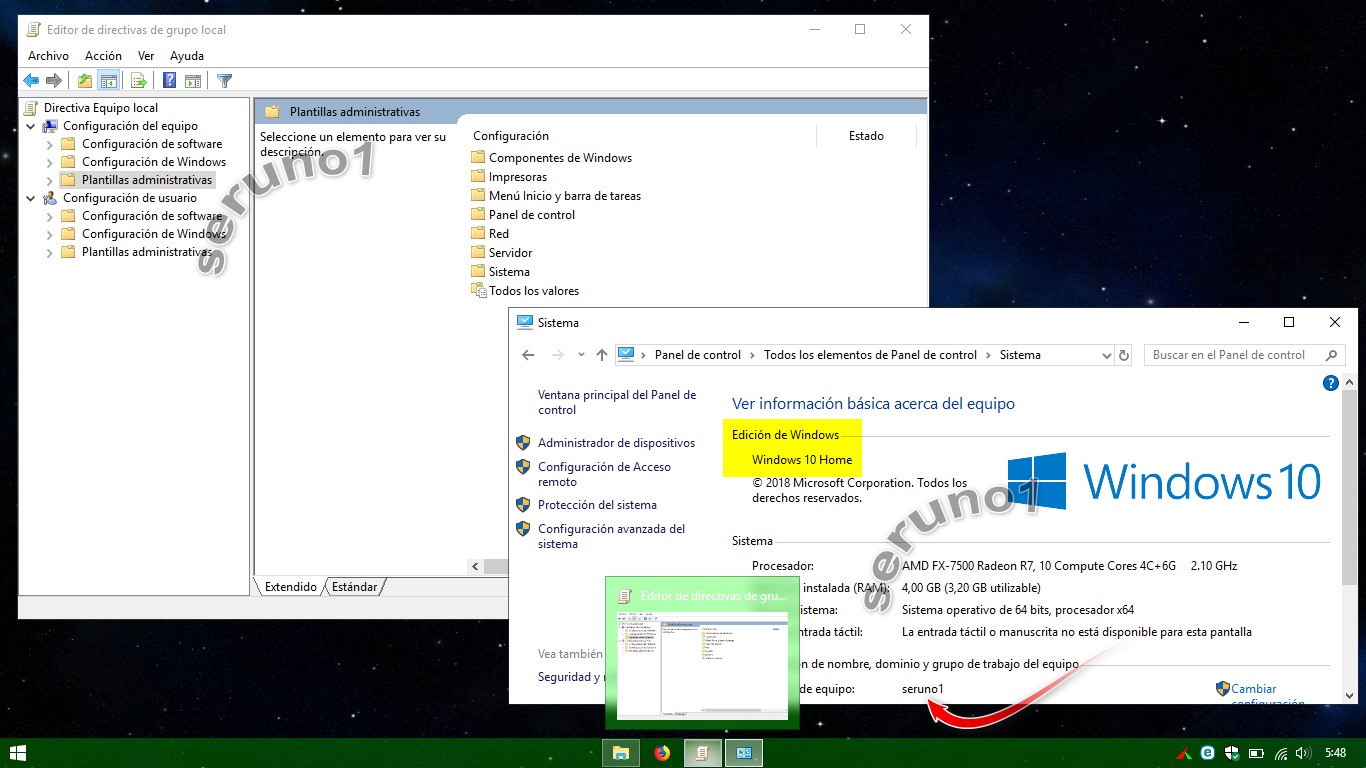Open the address bar history dropdown
This screenshot has height=768, width=1366.
tap(1106, 355)
